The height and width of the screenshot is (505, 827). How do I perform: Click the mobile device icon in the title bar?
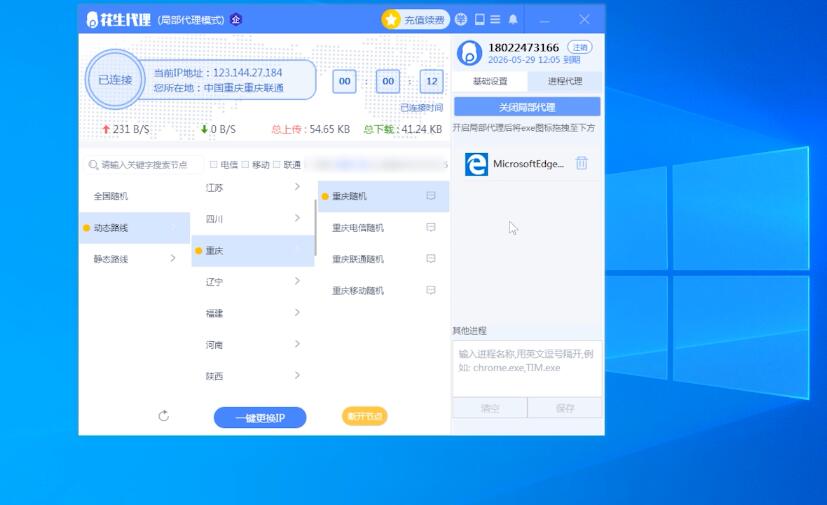(x=479, y=20)
